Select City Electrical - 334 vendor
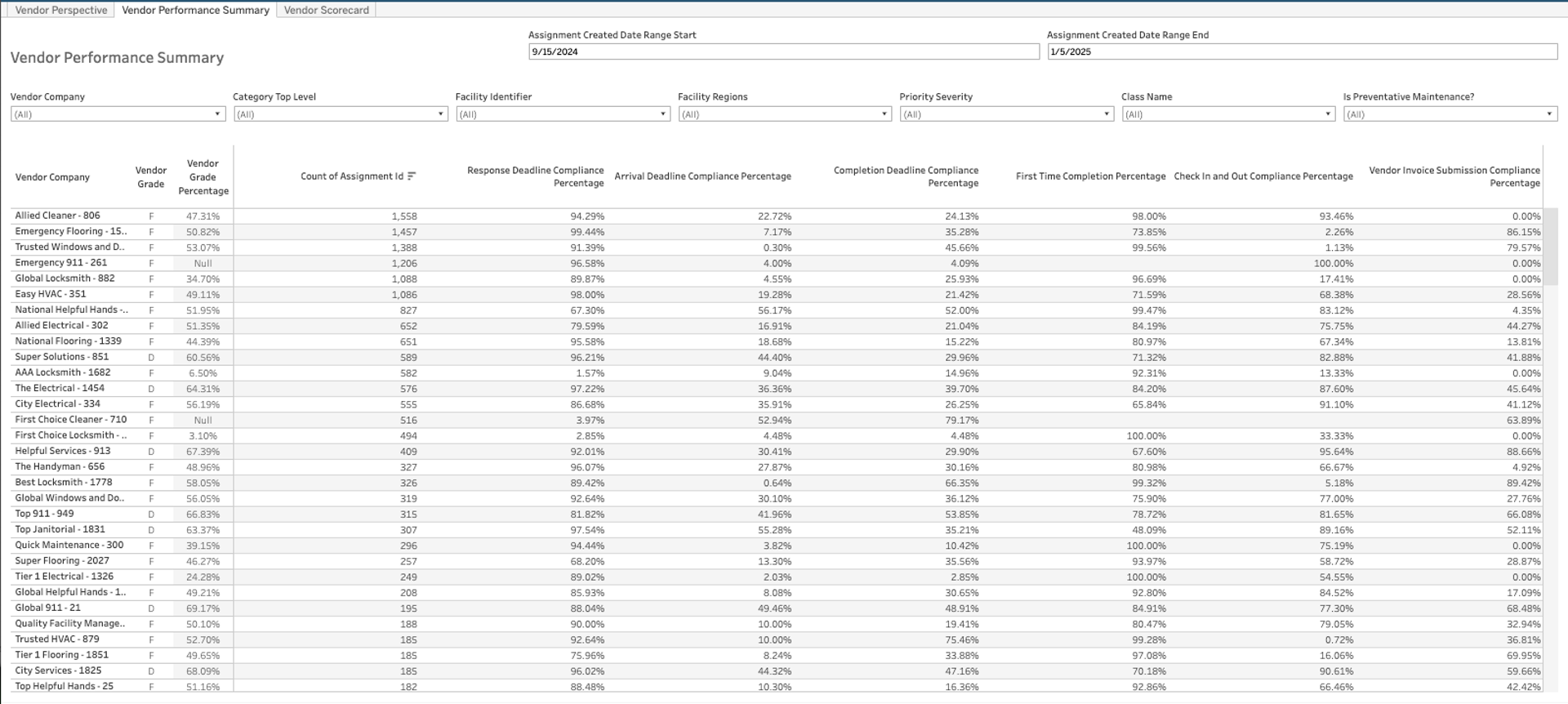 click(57, 403)
